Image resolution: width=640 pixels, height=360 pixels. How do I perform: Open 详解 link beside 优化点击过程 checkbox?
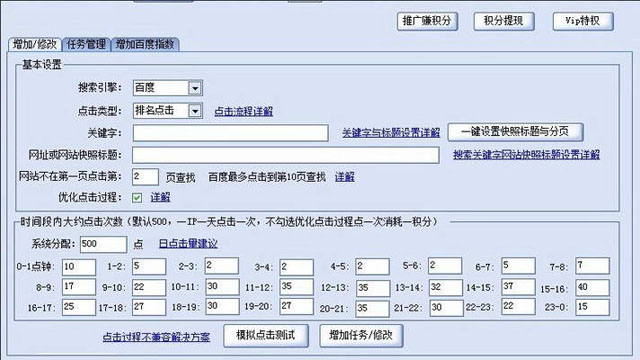tap(160, 198)
